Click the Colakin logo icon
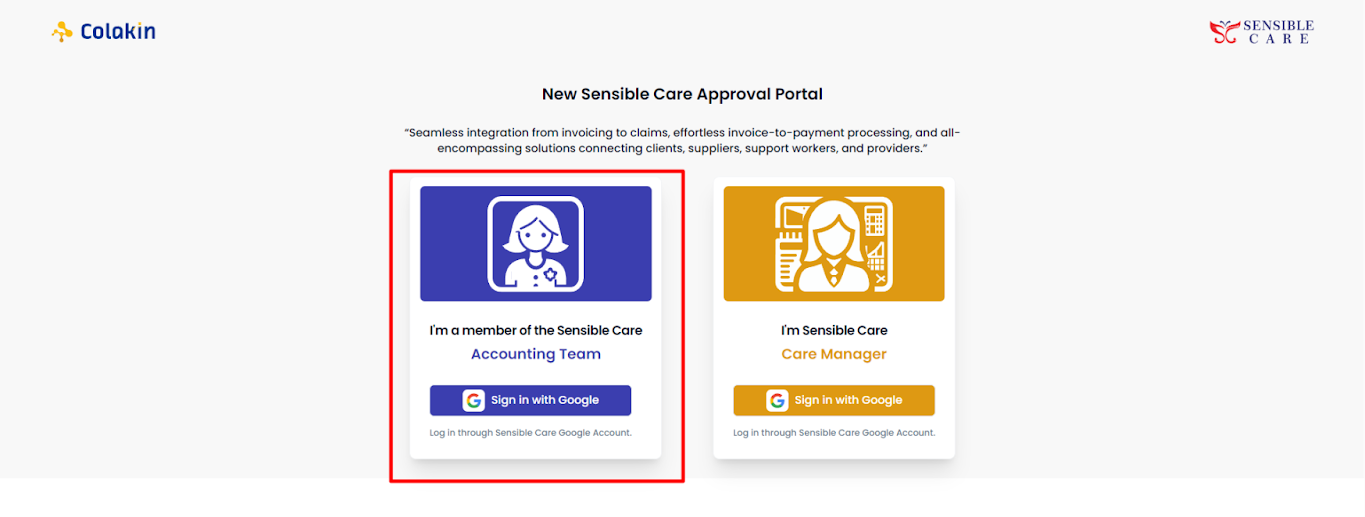Viewport: 1365px width, 517px height. [x=62, y=32]
